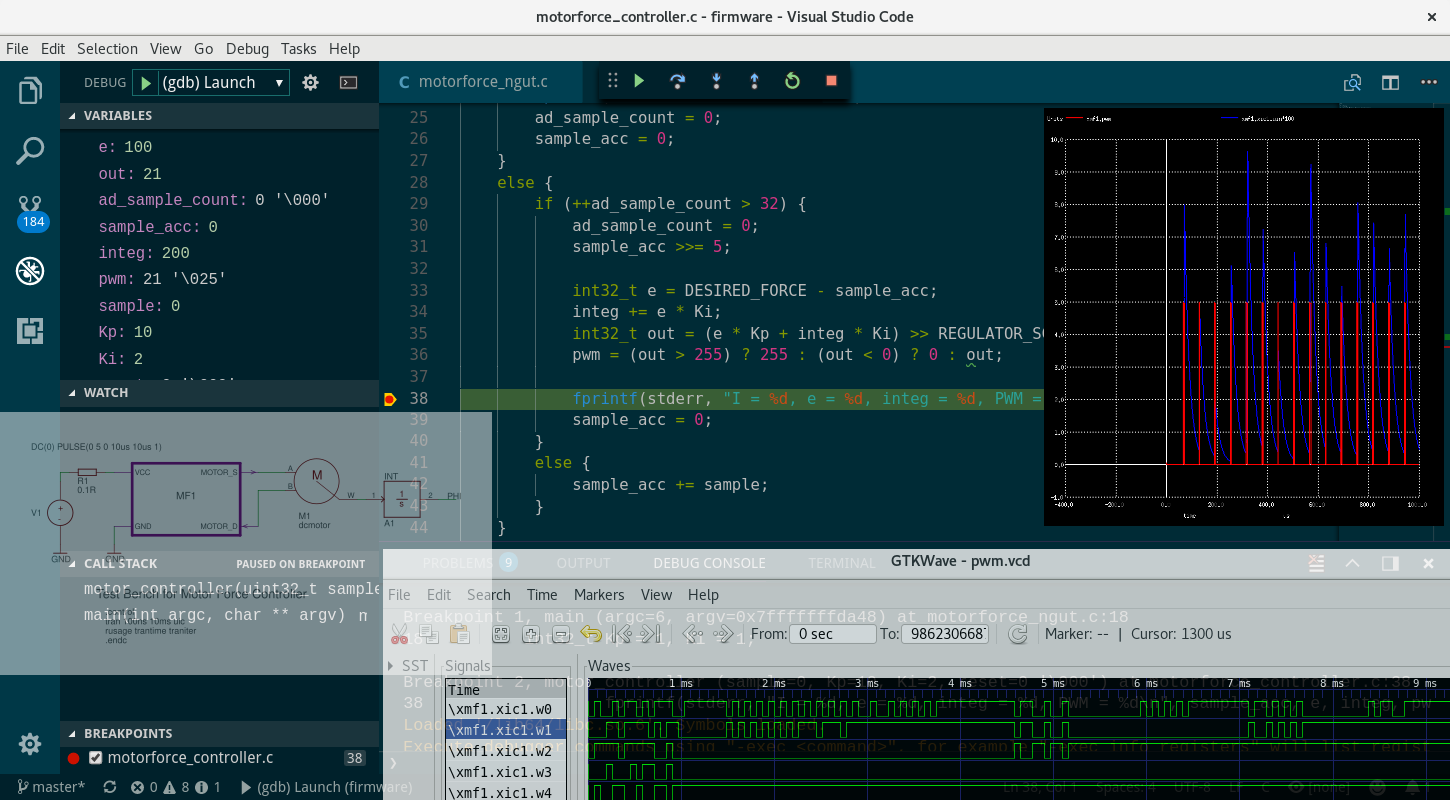Click GTKWave undo zoom arrow icon
The width and height of the screenshot is (1450, 800).
591,634
